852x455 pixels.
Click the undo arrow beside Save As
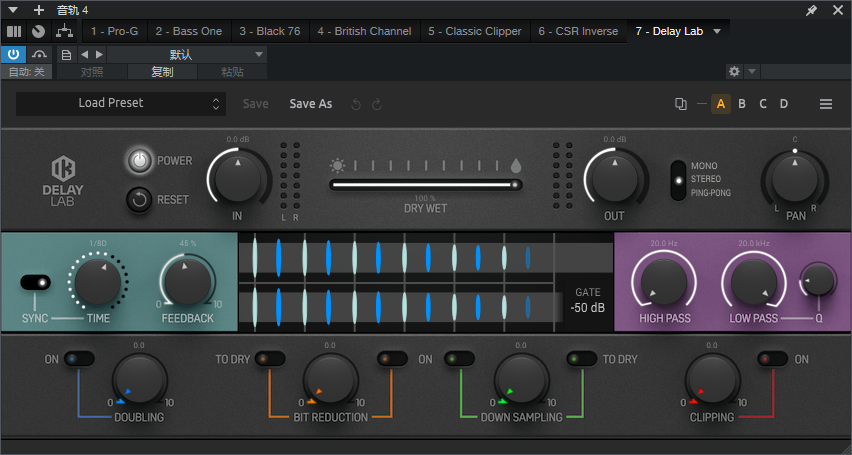[x=356, y=104]
